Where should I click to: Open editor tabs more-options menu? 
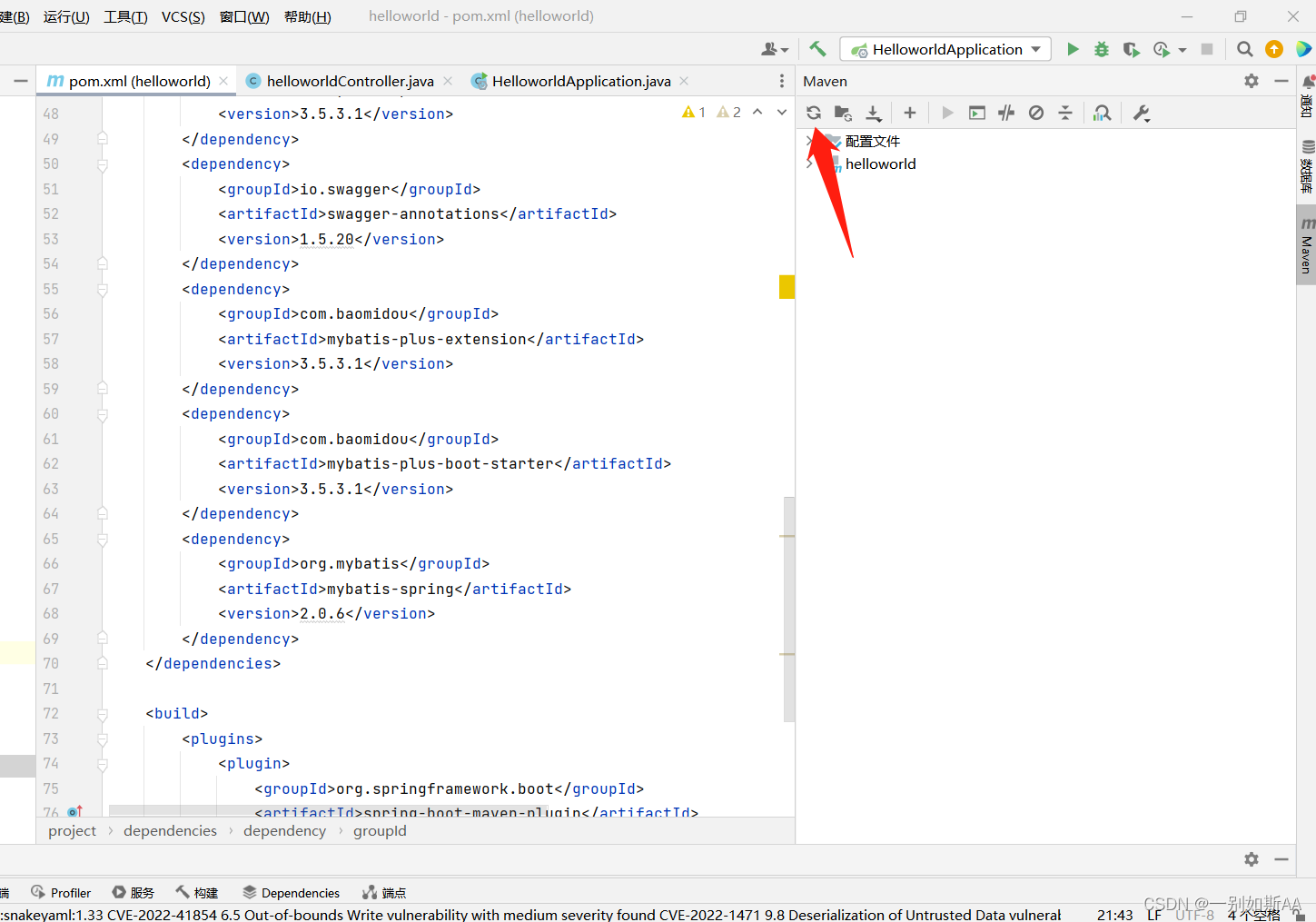782,81
